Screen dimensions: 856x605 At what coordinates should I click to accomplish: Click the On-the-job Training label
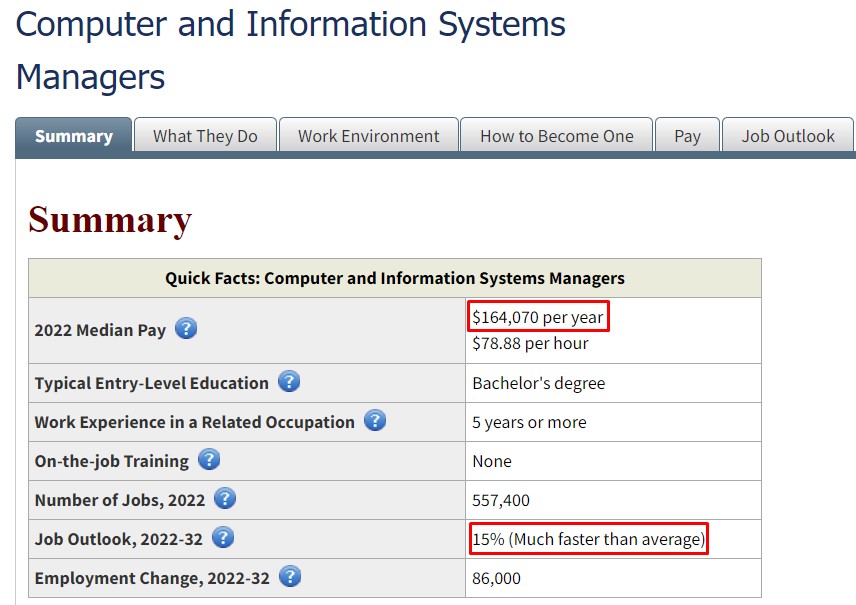coord(111,461)
